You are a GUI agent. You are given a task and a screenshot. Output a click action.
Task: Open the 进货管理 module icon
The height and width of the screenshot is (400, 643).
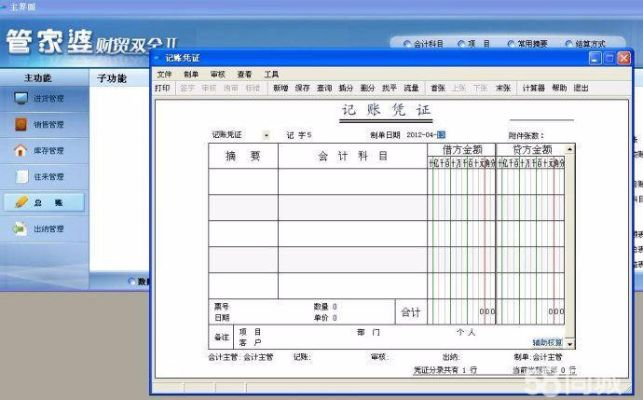[21, 98]
